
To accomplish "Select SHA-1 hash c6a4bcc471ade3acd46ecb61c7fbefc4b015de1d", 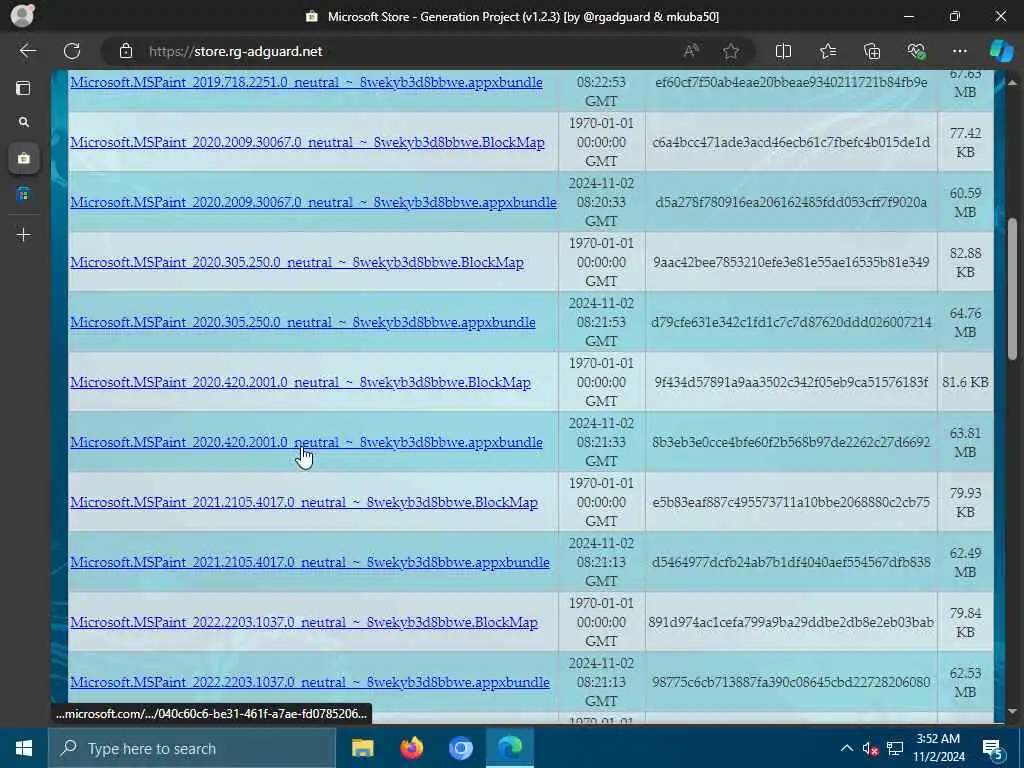I will tap(791, 142).
